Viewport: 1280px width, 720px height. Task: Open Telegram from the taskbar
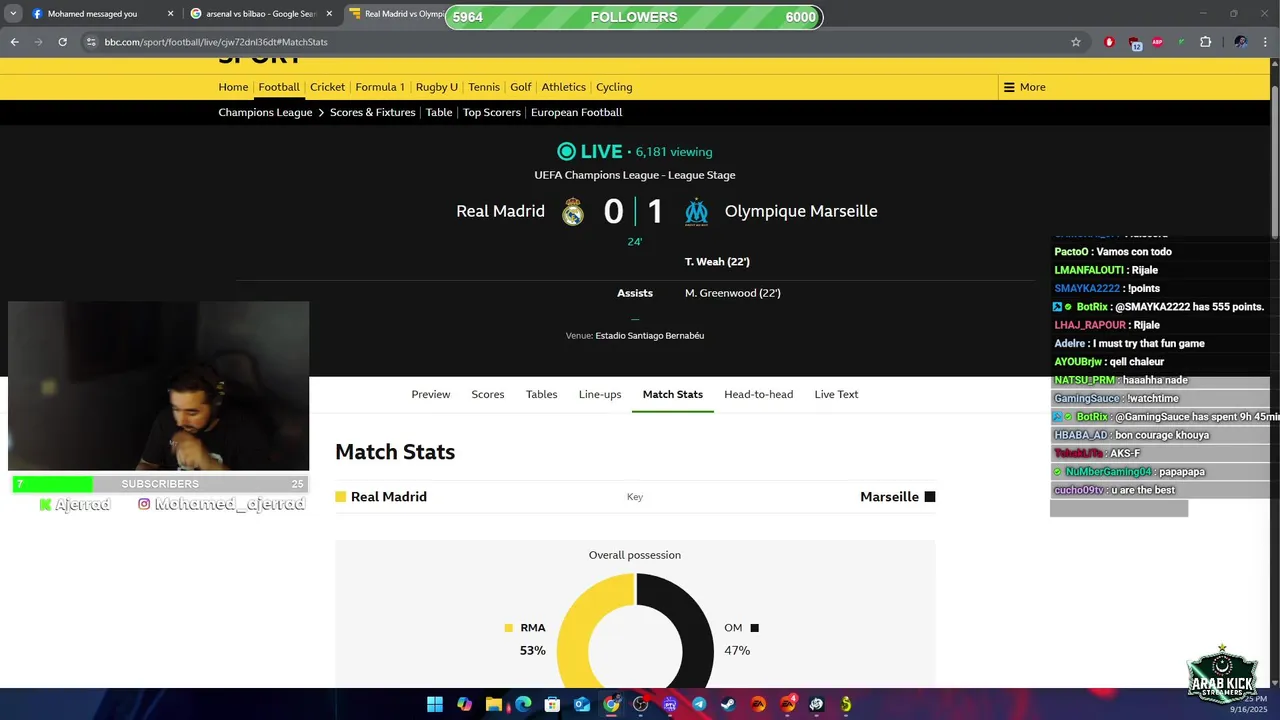click(x=699, y=704)
